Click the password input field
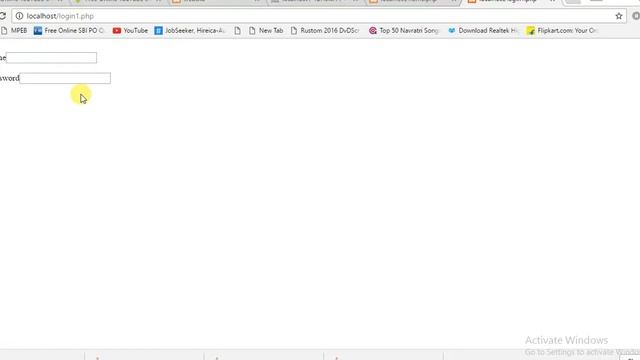This screenshot has width=640, height=360. click(65, 78)
